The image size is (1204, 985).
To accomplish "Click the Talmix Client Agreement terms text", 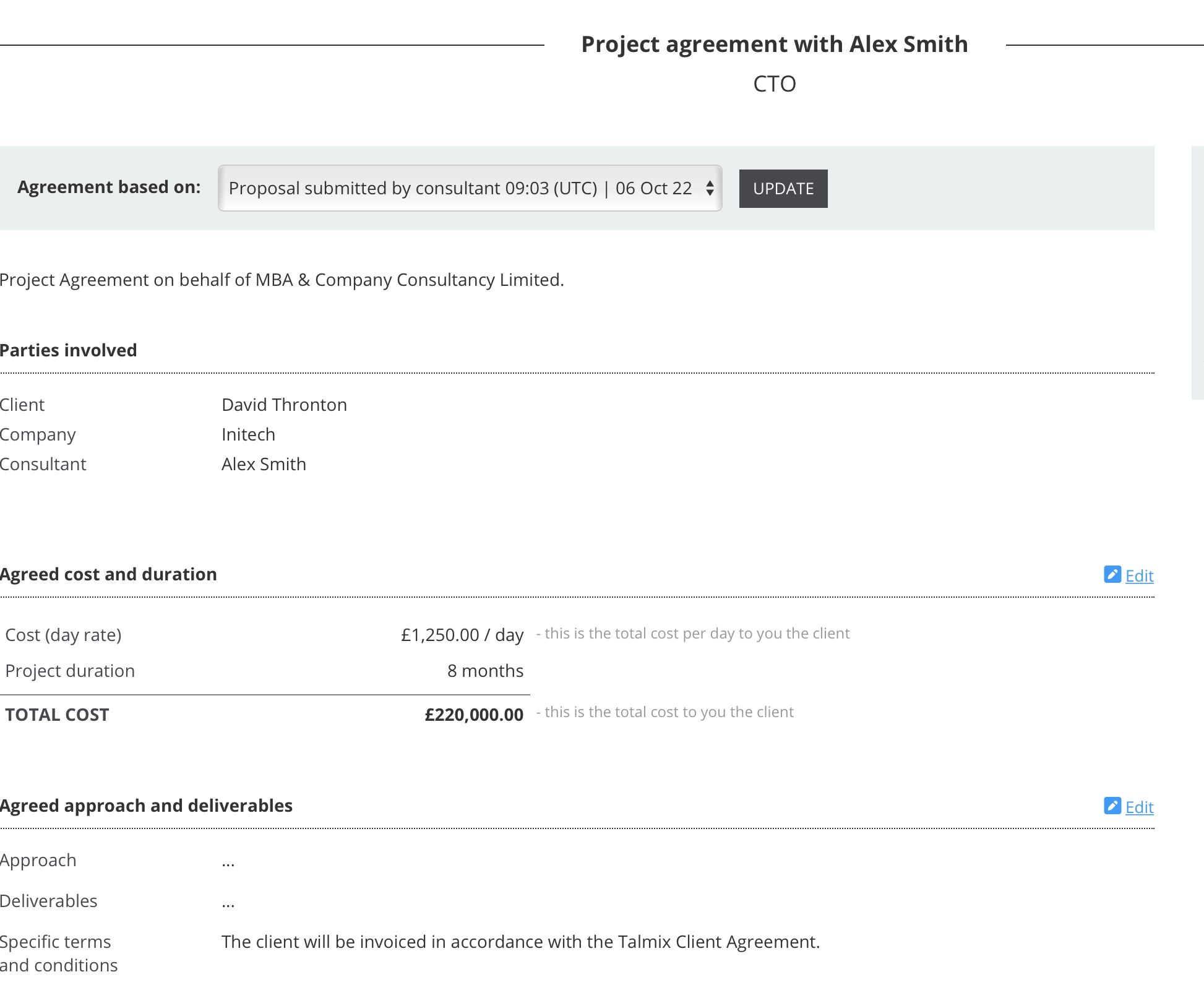I will pos(520,942).
